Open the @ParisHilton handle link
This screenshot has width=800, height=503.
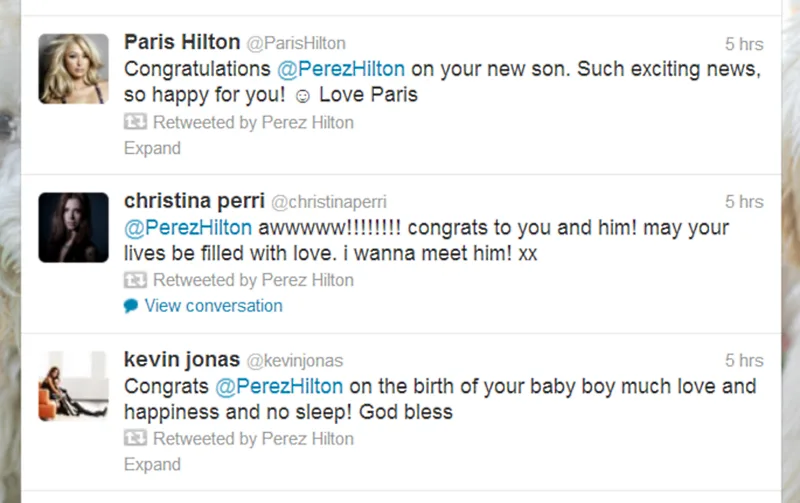(296, 43)
